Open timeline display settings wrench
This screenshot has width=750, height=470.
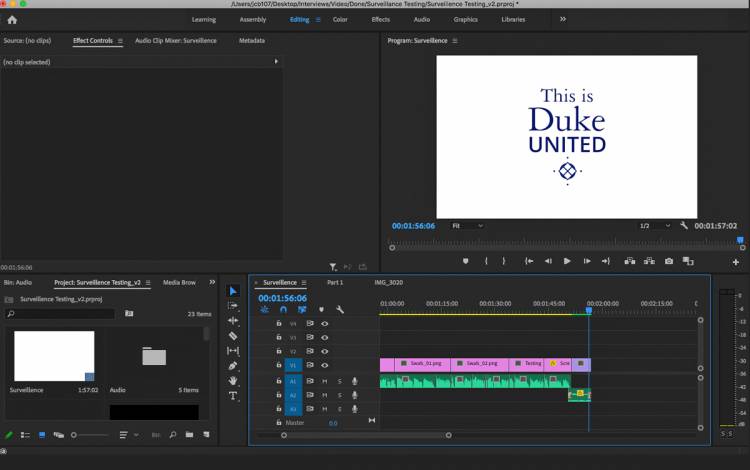[x=340, y=309]
